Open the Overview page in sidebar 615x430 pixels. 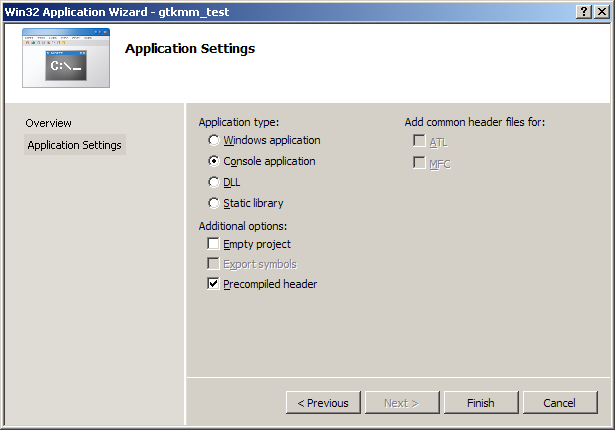click(x=49, y=123)
